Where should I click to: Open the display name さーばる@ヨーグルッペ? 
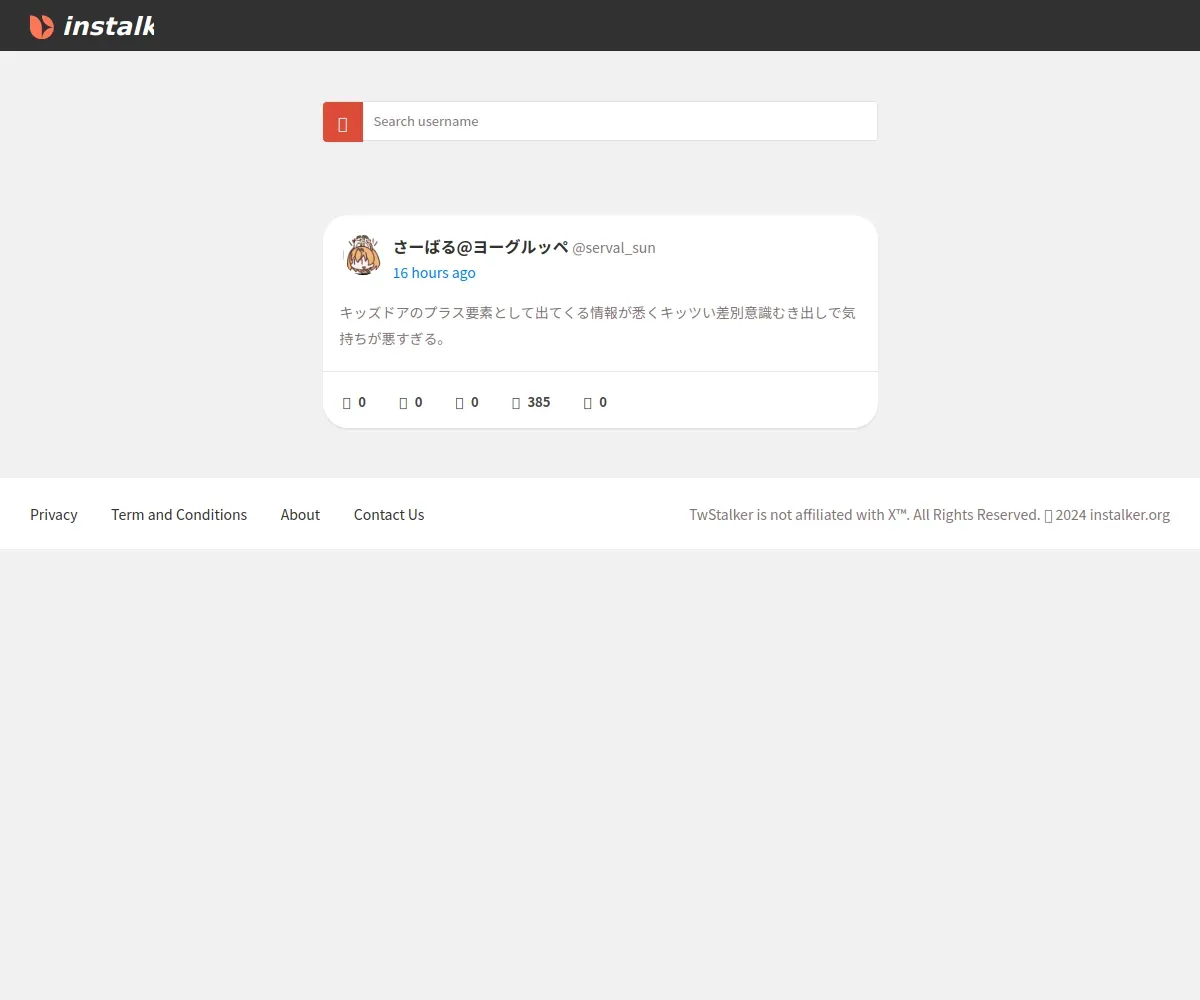[481, 247]
